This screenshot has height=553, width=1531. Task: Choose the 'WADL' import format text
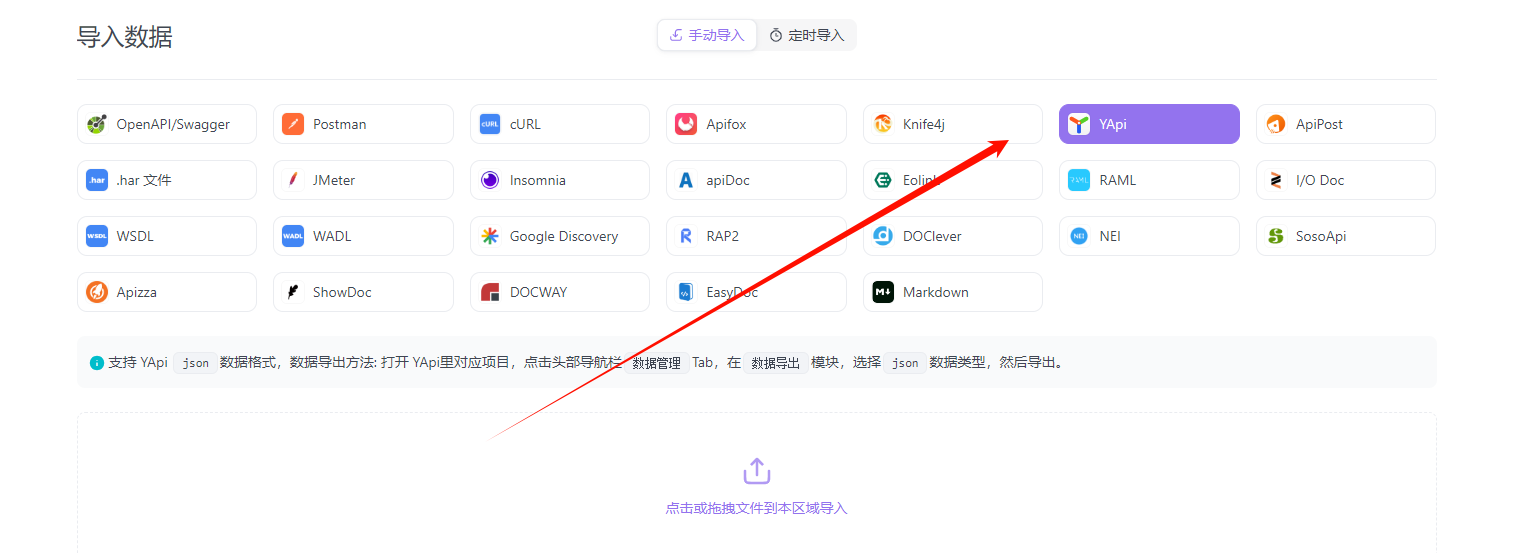click(332, 236)
